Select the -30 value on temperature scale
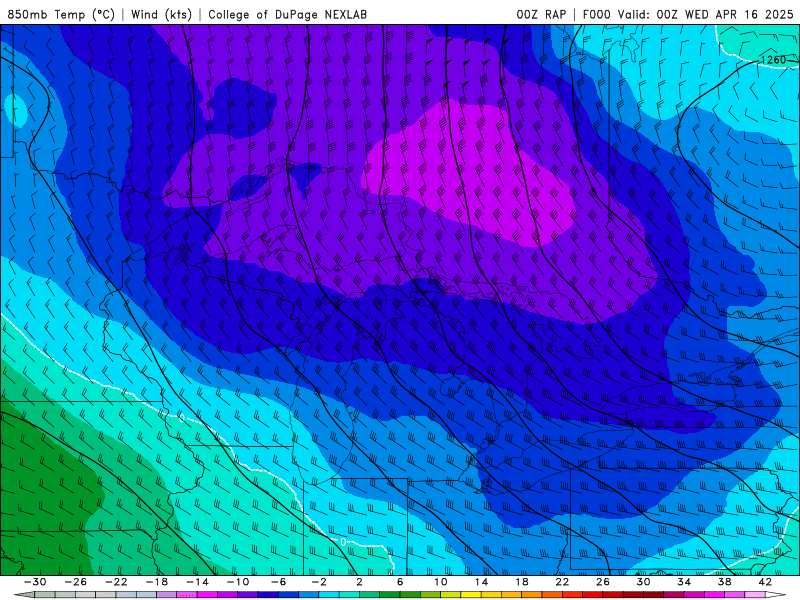The width and height of the screenshot is (800, 600). coord(35,582)
